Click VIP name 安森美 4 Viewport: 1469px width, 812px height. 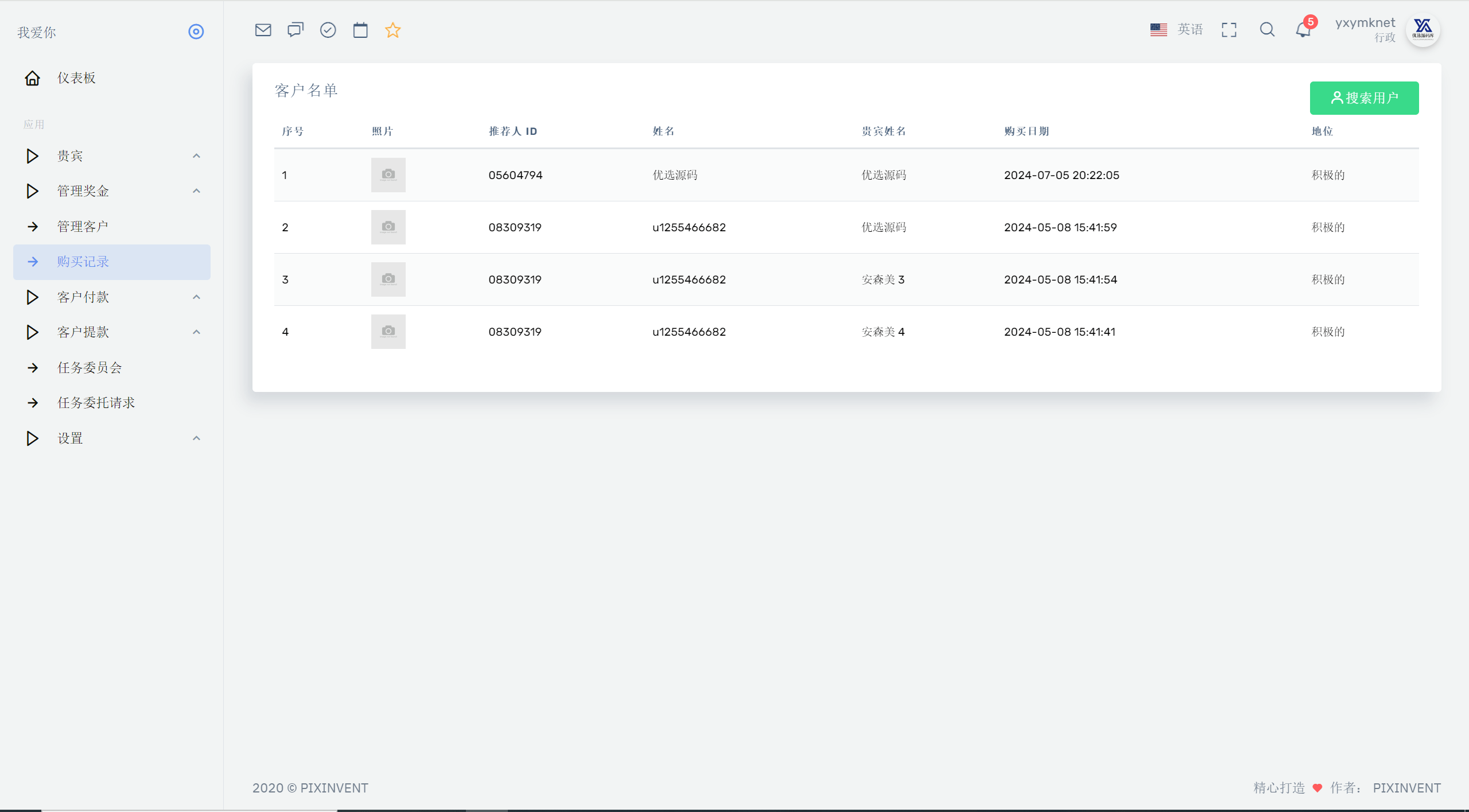(883, 332)
